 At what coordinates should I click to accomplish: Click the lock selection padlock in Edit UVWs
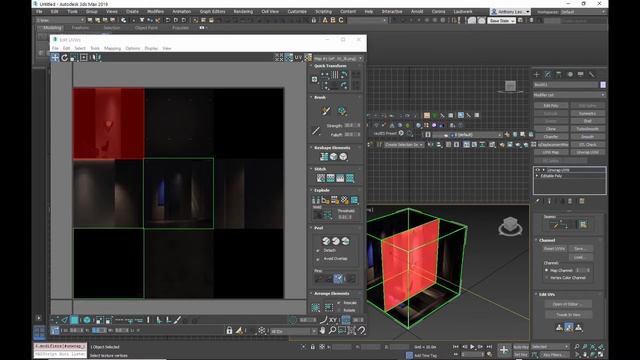pyautogui.click(x=229, y=330)
